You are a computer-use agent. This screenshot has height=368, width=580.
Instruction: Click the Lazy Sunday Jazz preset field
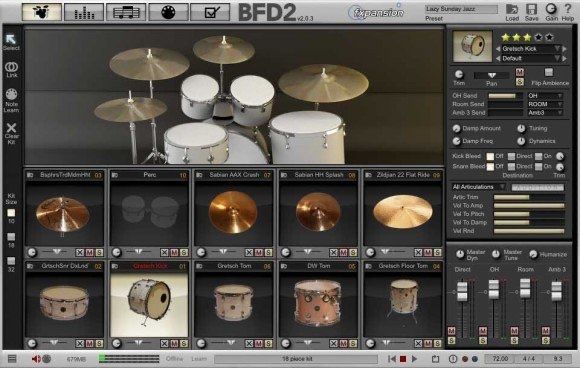(461, 9)
